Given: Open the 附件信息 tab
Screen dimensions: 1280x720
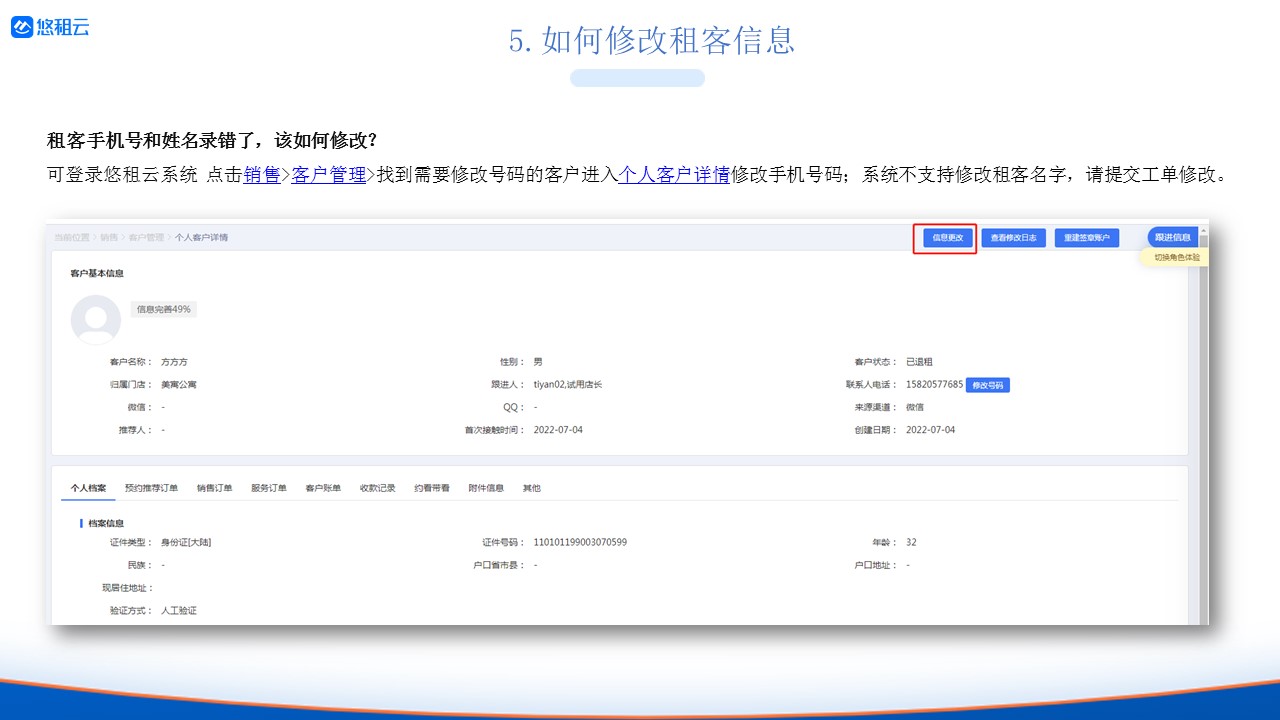Looking at the screenshot, I should (486, 488).
